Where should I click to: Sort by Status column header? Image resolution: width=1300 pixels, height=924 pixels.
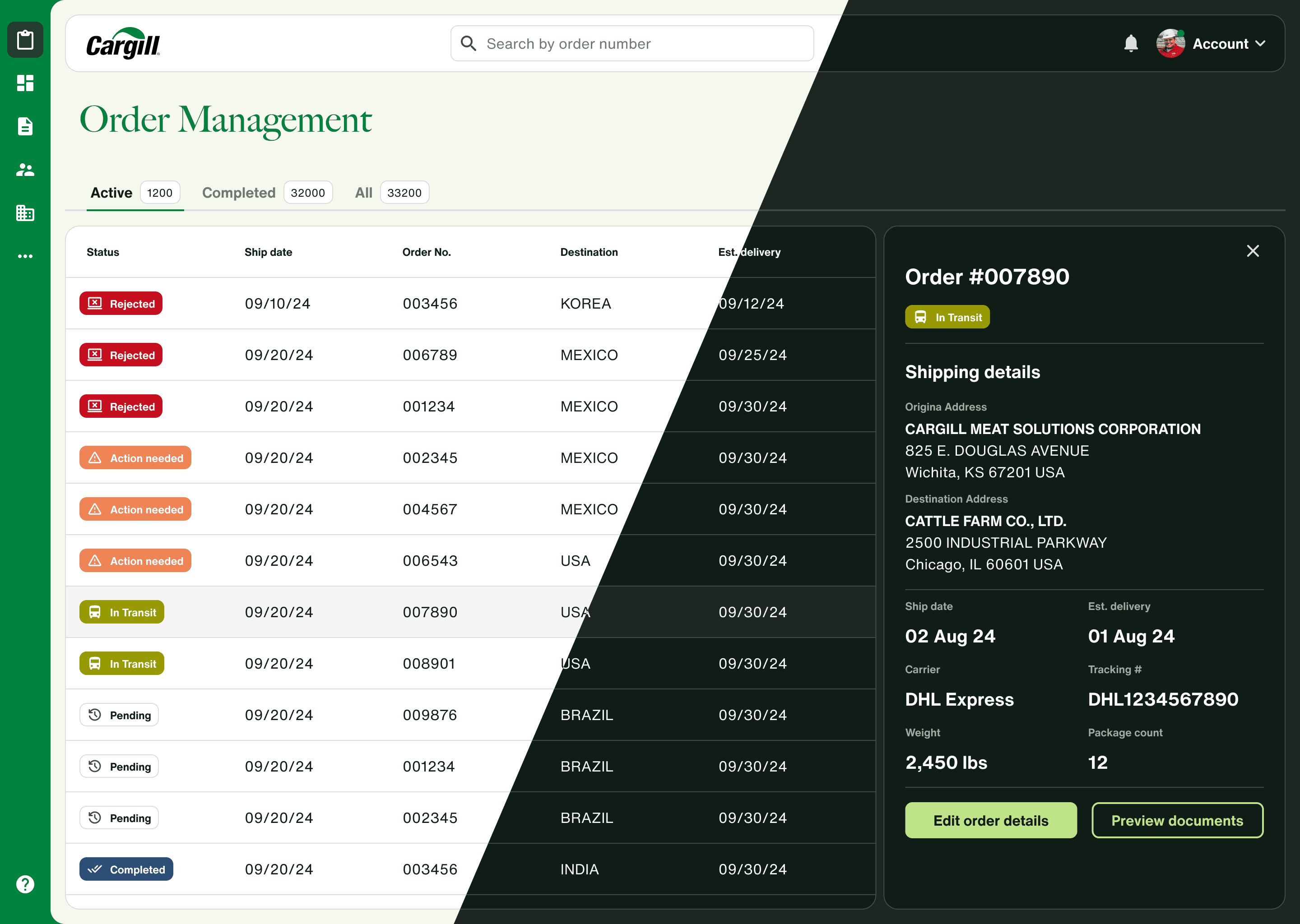[x=103, y=252]
